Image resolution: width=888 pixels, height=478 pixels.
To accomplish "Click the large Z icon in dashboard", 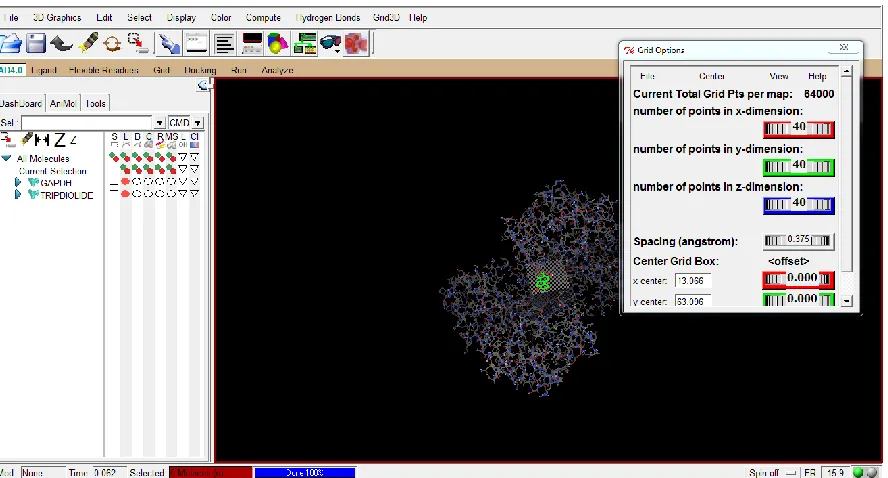I will click(59, 139).
